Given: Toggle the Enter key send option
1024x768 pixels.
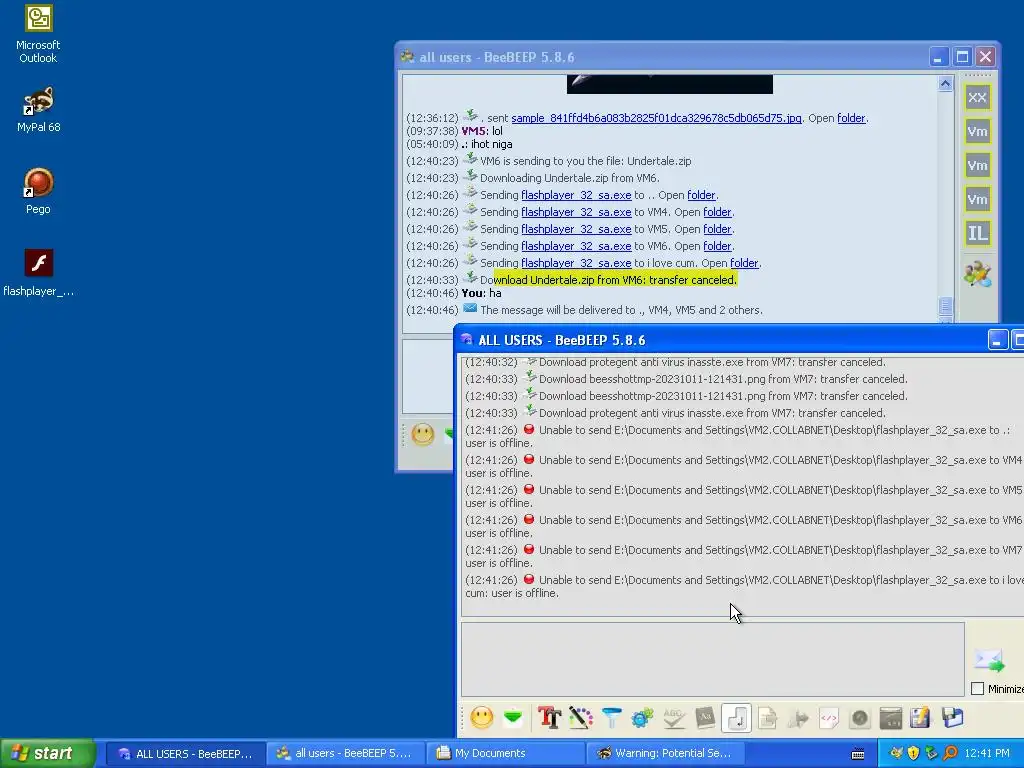Looking at the screenshot, I should [736, 718].
